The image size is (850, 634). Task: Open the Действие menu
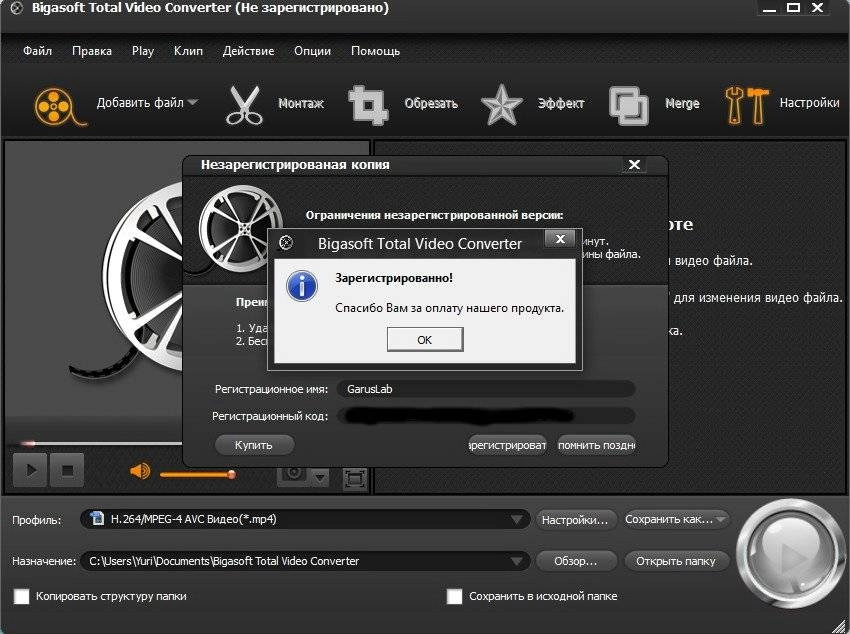[248, 51]
